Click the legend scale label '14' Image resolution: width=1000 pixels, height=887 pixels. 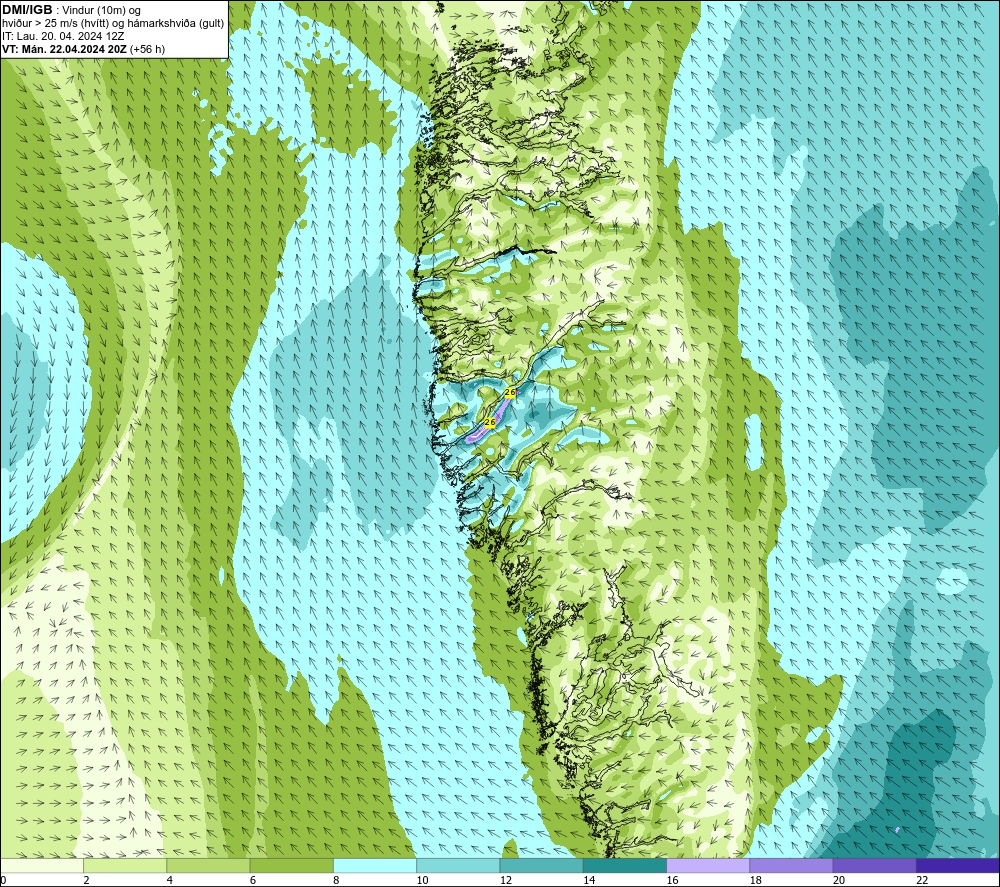click(x=589, y=880)
